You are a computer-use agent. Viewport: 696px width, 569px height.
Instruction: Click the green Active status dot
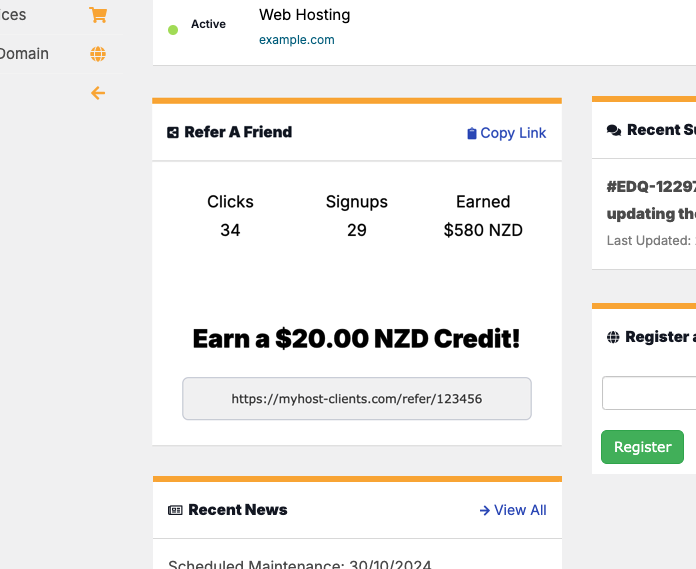pos(173,30)
